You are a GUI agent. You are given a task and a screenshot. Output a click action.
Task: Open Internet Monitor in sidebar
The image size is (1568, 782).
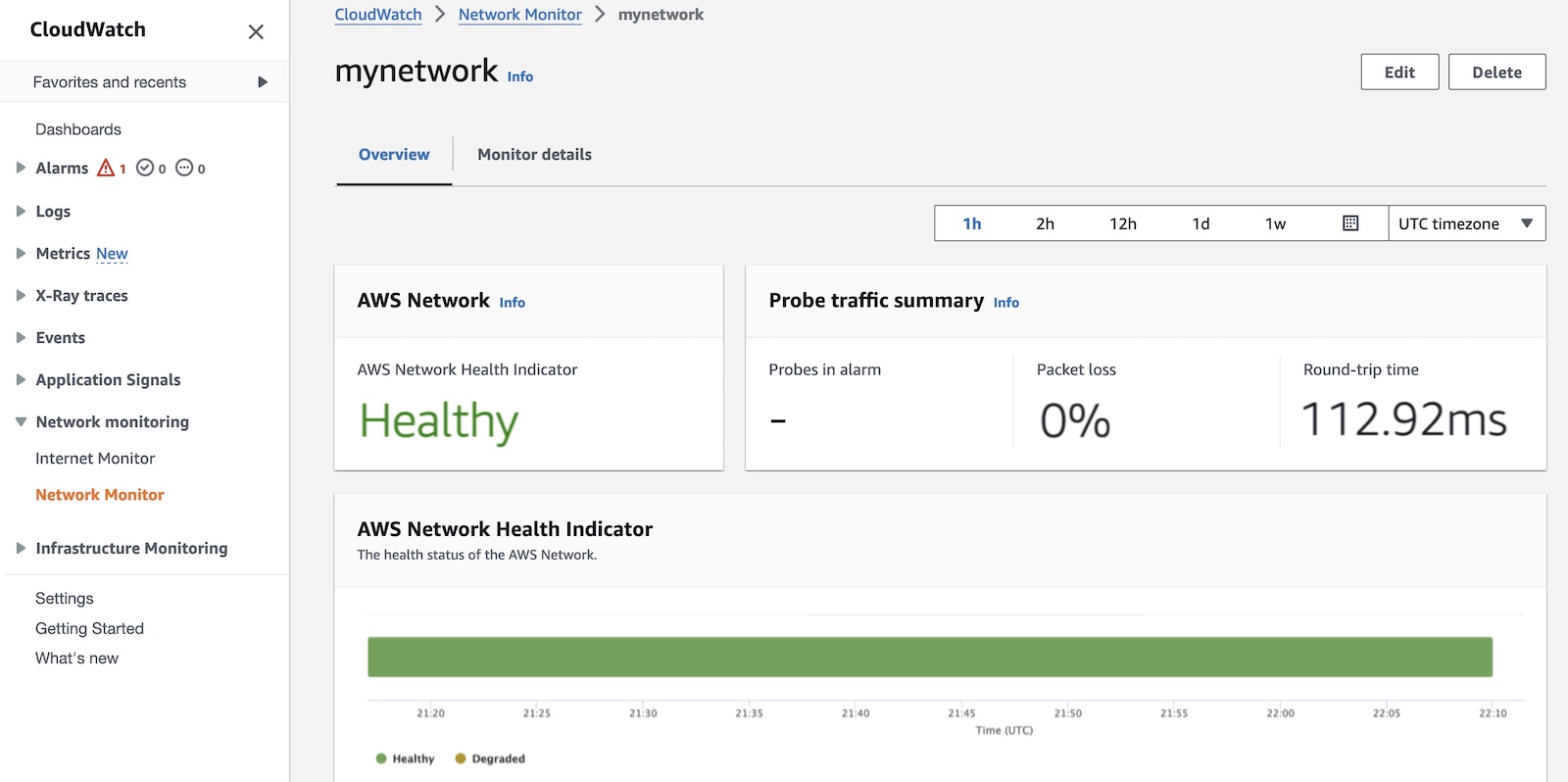point(95,459)
